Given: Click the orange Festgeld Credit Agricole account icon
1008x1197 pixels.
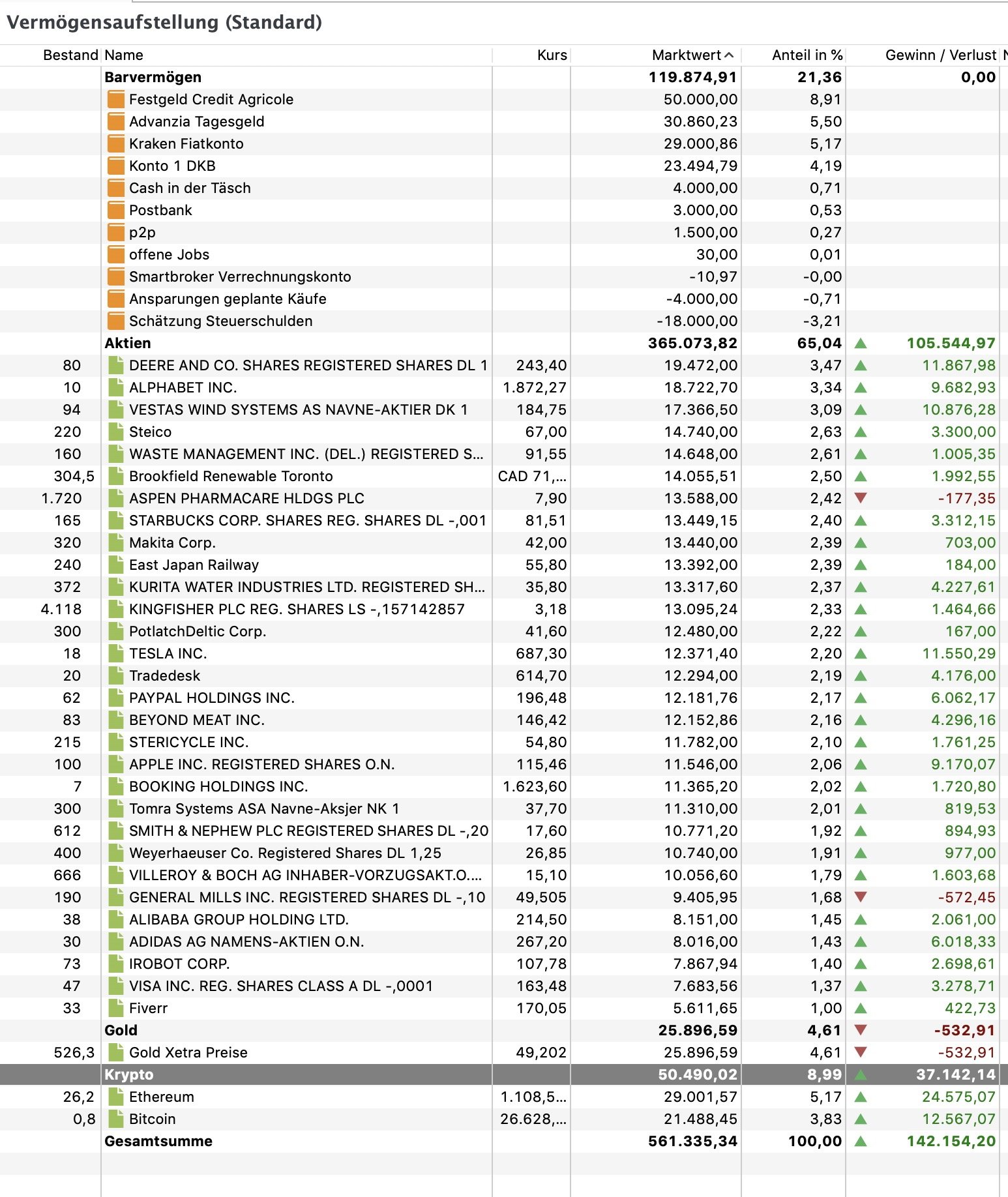Looking at the screenshot, I should tap(116, 100).
